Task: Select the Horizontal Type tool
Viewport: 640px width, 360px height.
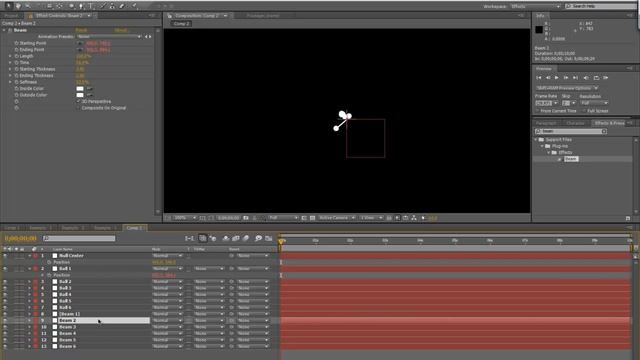Action: pyautogui.click(x=91, y=6)
